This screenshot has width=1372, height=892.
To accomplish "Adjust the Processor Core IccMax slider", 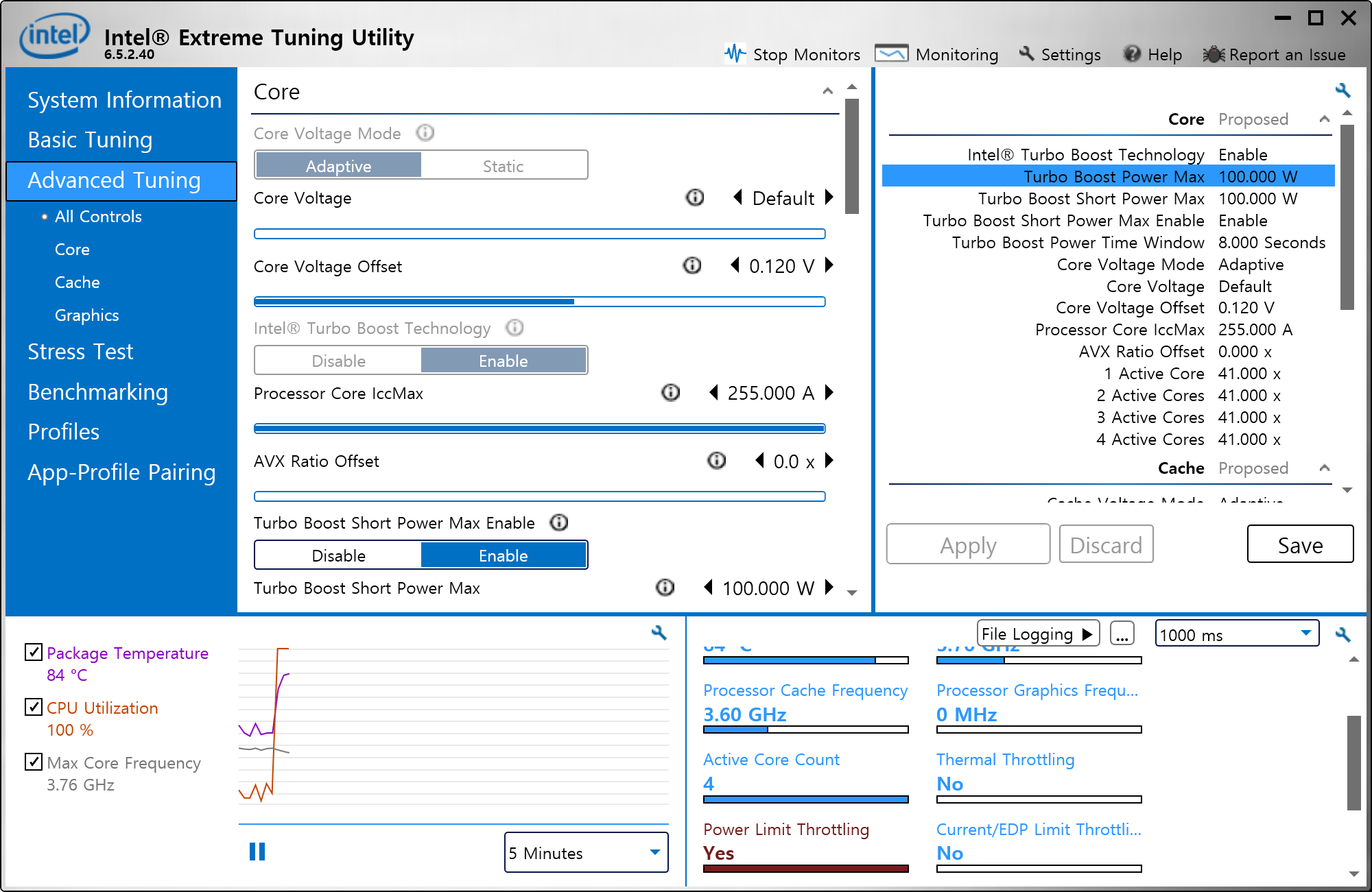I will click(540, 429).
